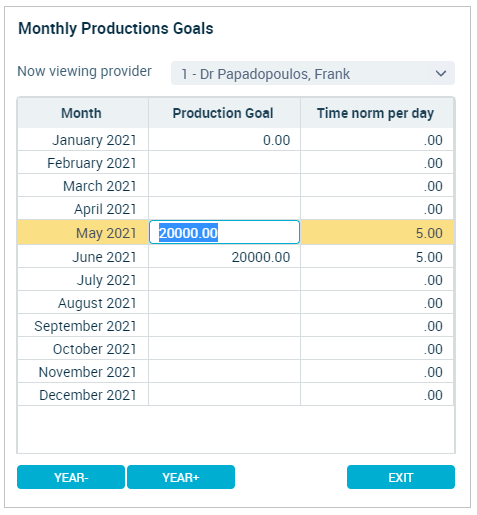This screenshot has width=477, height=515.
Task: Click the Time norm per day header
Action: click(x=377, y=113)
